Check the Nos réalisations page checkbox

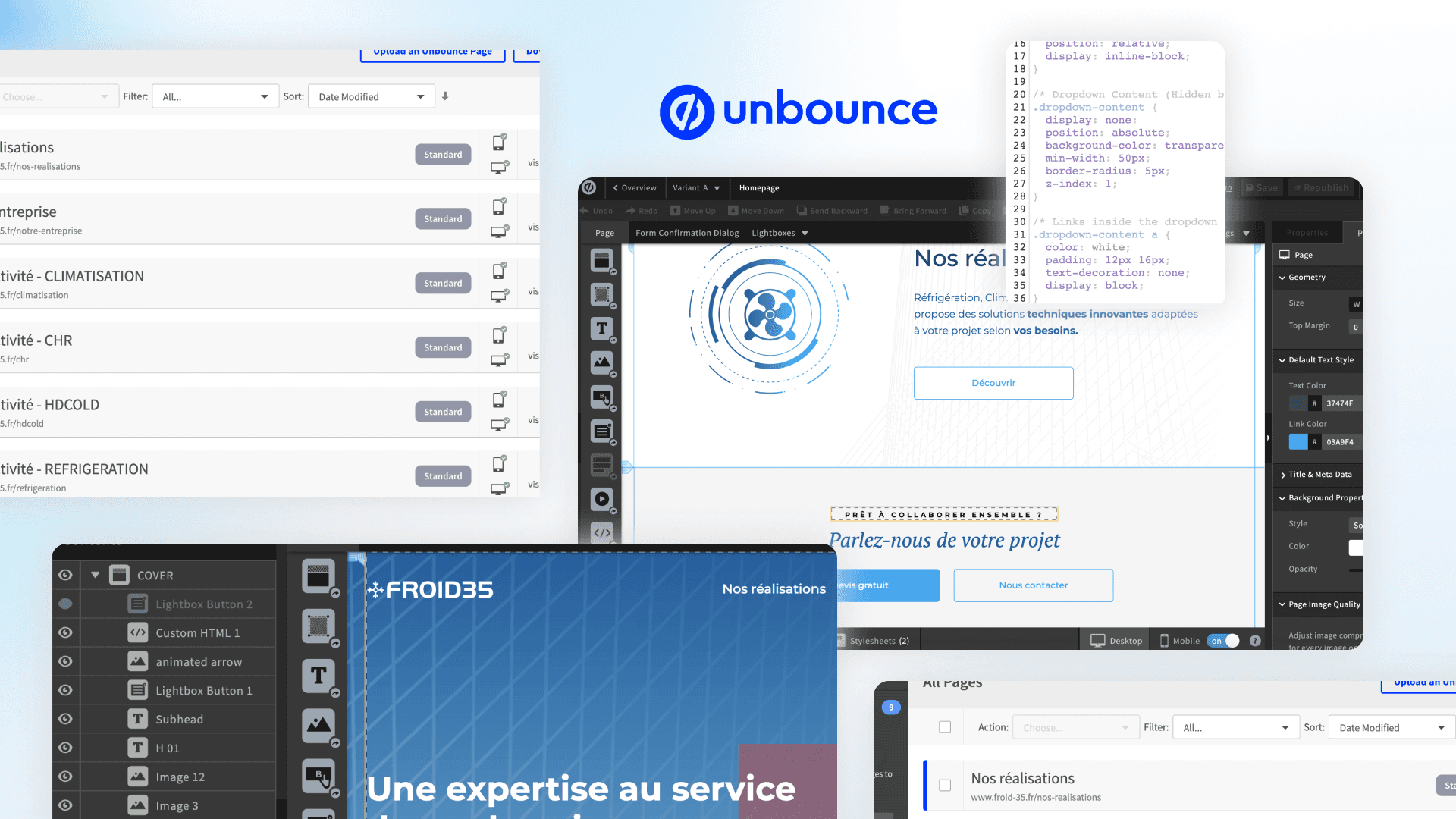[x=945, y=786]
